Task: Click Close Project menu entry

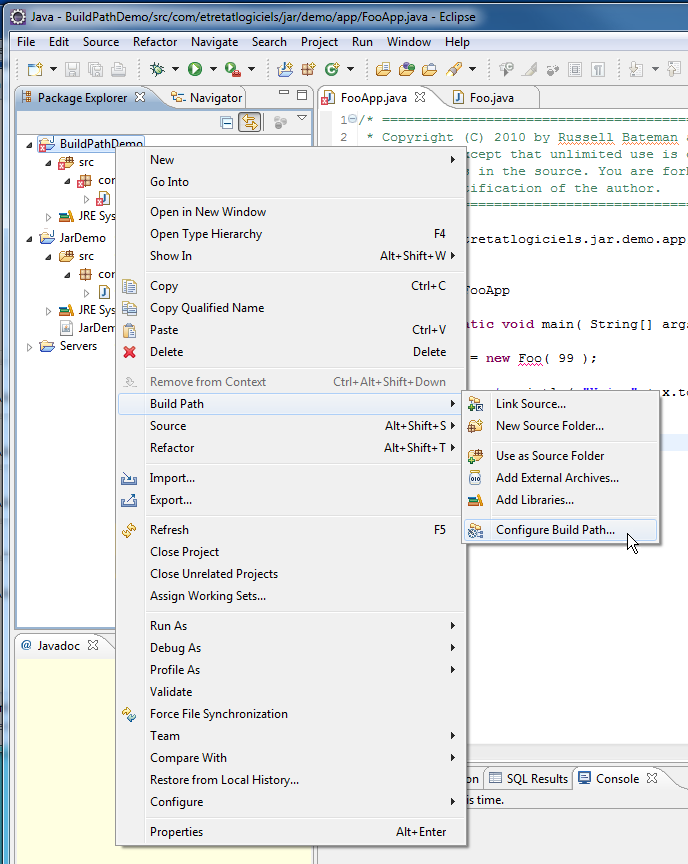Action: (x=291, y=552)
